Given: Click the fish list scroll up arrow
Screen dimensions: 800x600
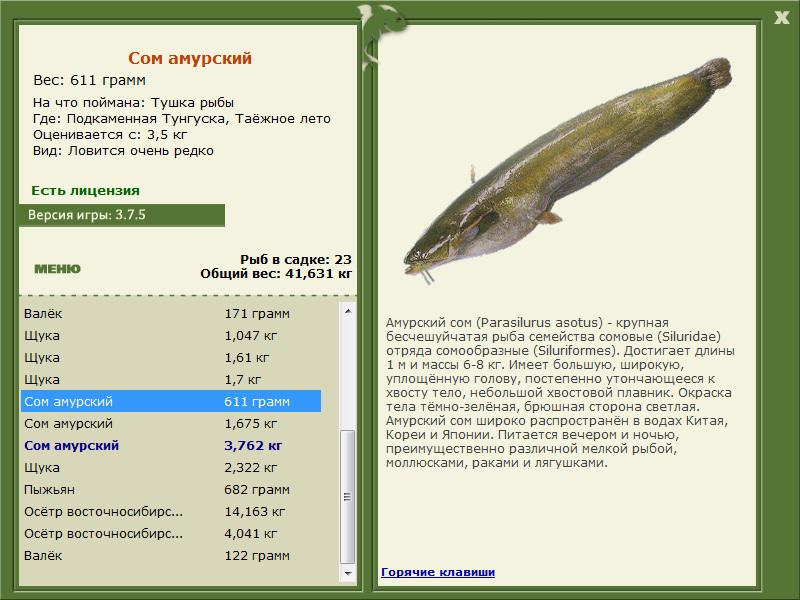Looking at the screenshot, I should point(347,311).
